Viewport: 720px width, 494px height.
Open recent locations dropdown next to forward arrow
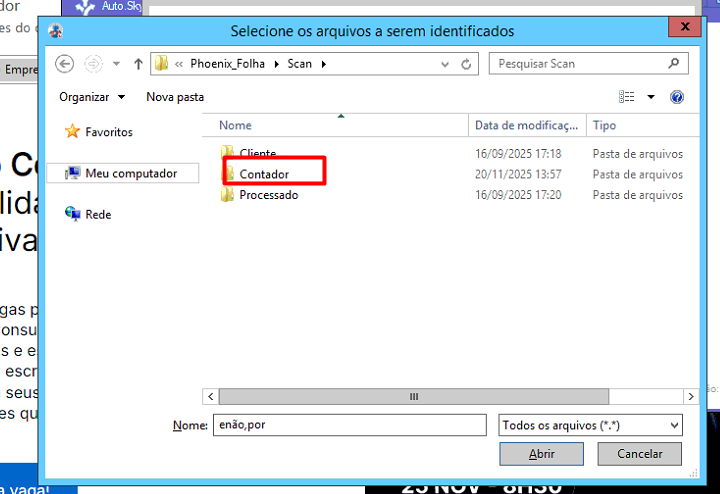point(117,64)
